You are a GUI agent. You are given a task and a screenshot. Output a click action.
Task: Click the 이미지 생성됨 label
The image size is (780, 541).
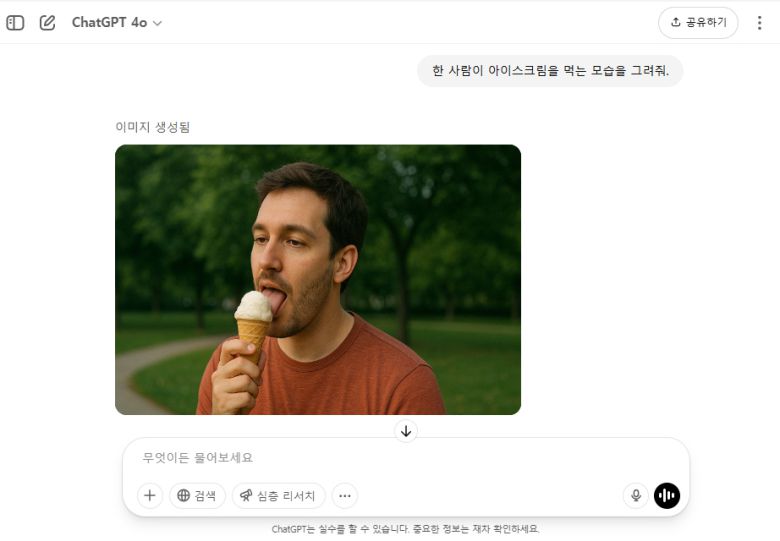pos(152,127)
